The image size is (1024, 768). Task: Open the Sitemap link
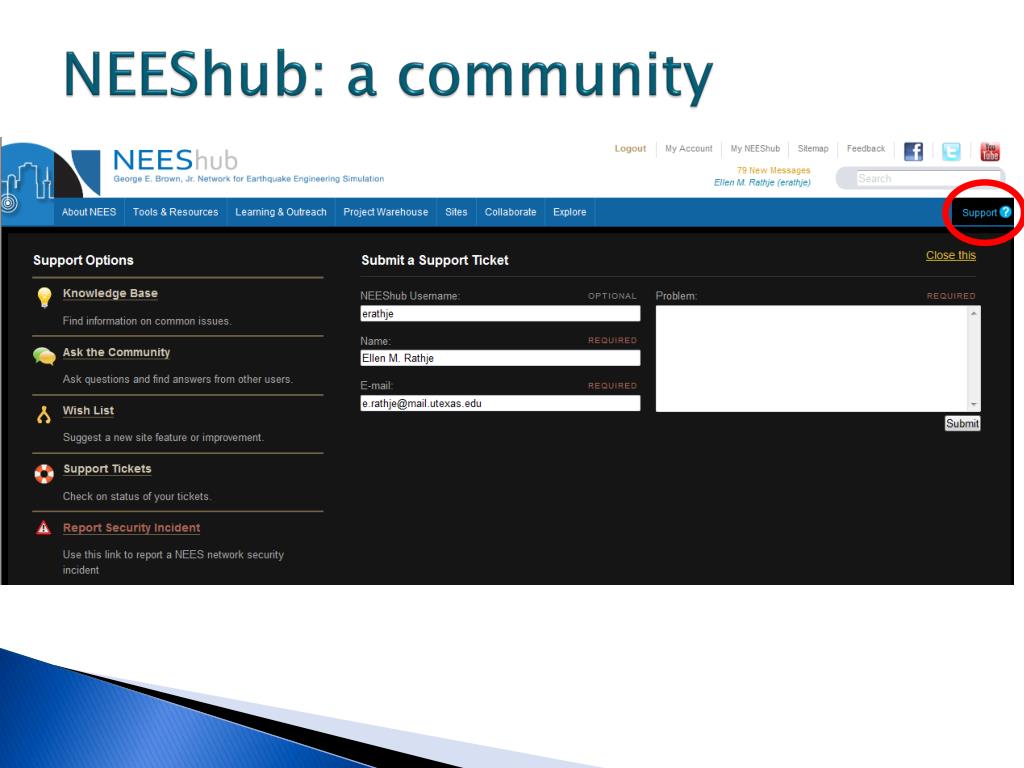click(813, 149)
